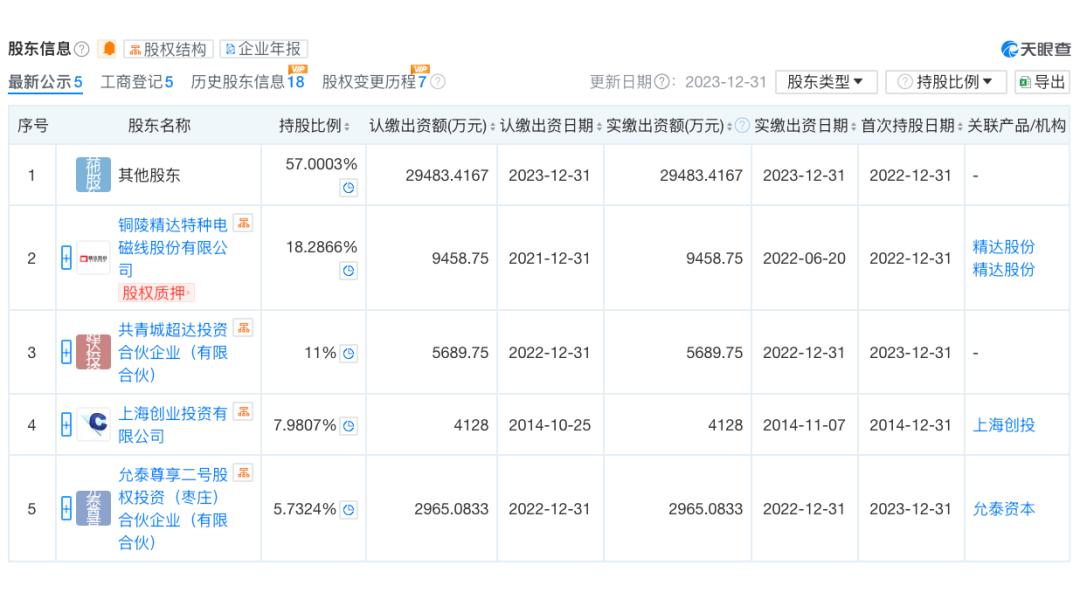Screen dimensions: 1080x613
Task: Open equity structure icon for 铜陵精达特种电磁线
Action: click(242, 222)
